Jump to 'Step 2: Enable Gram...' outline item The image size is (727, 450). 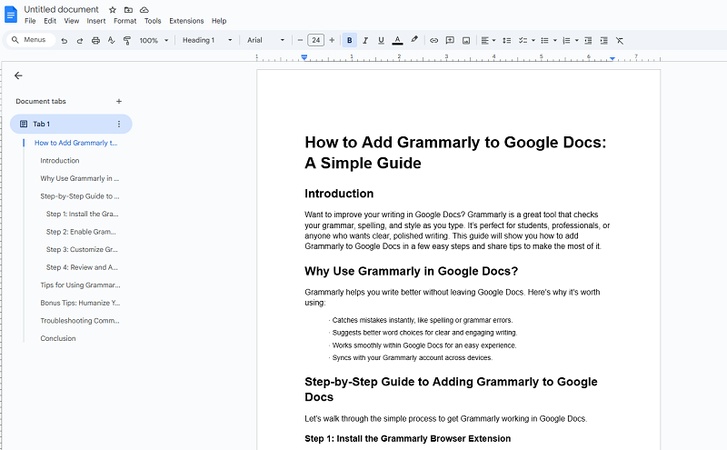click(x=81, y=232)
